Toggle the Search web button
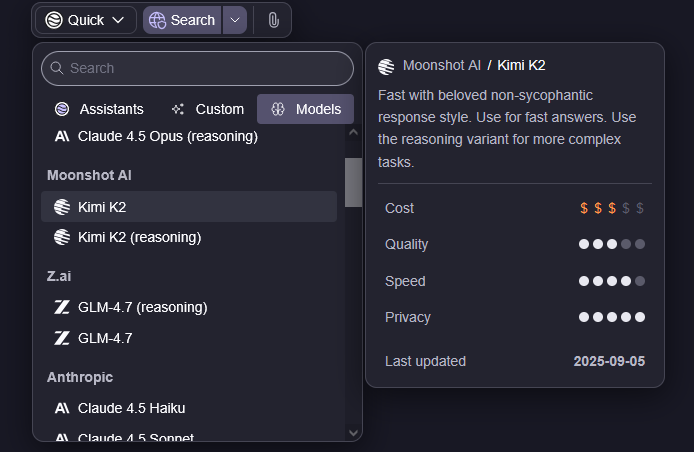 (182, 20)
